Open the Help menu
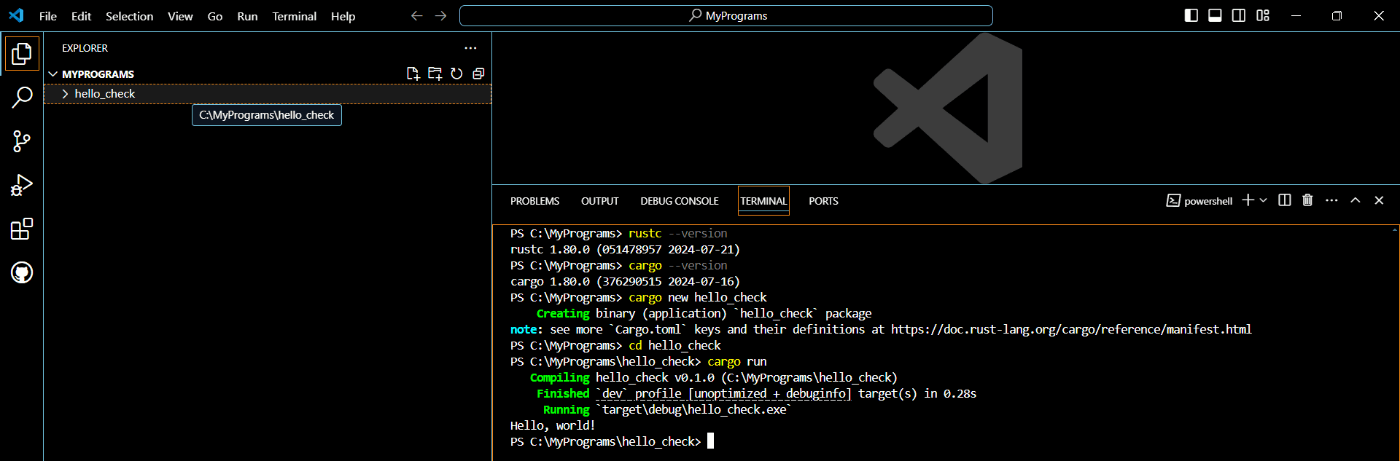Viewport: 1400px width, 461px height. pyautogui.click(x=343, y=16)
